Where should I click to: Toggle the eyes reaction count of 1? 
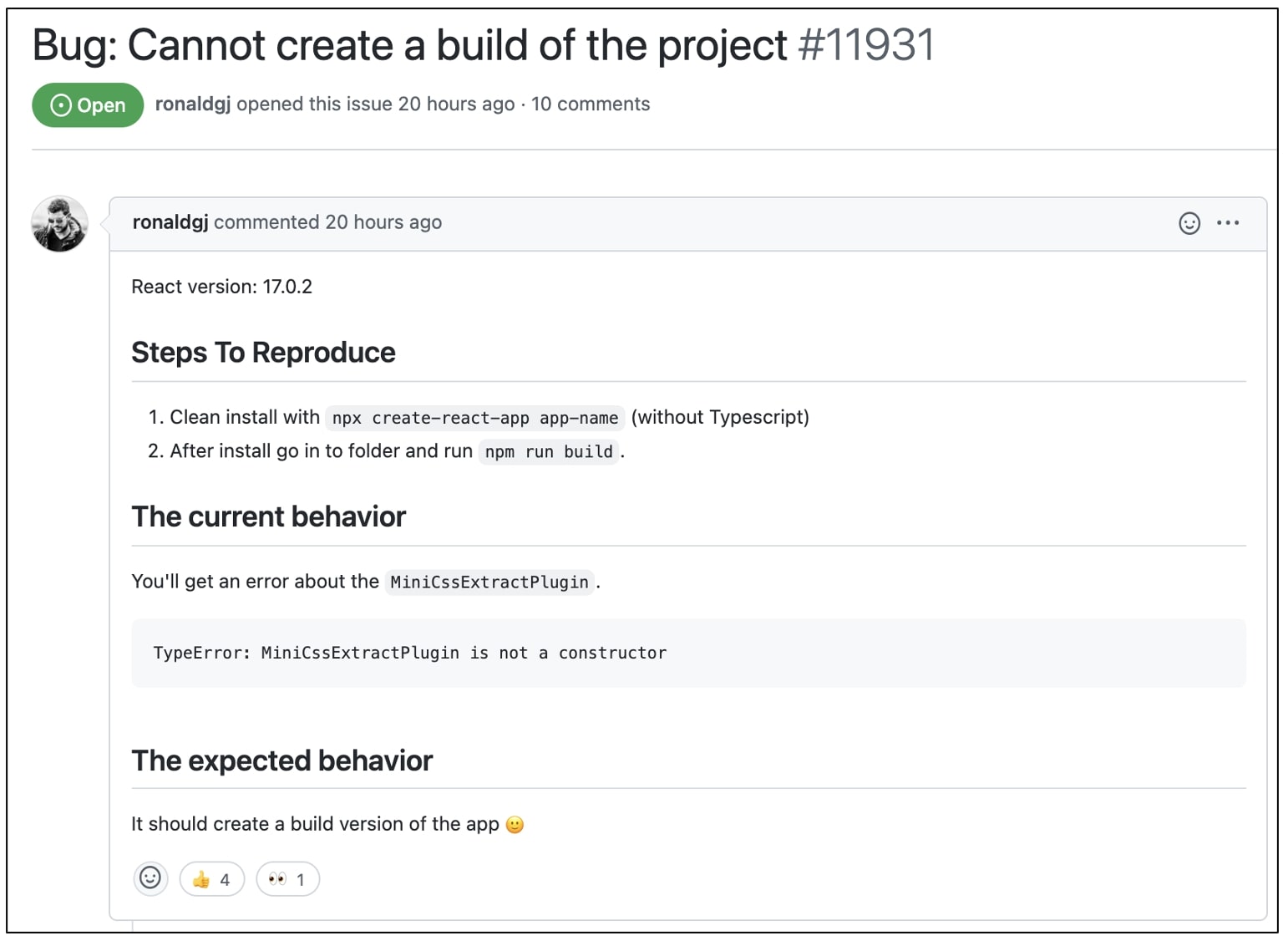click(287, 878)
